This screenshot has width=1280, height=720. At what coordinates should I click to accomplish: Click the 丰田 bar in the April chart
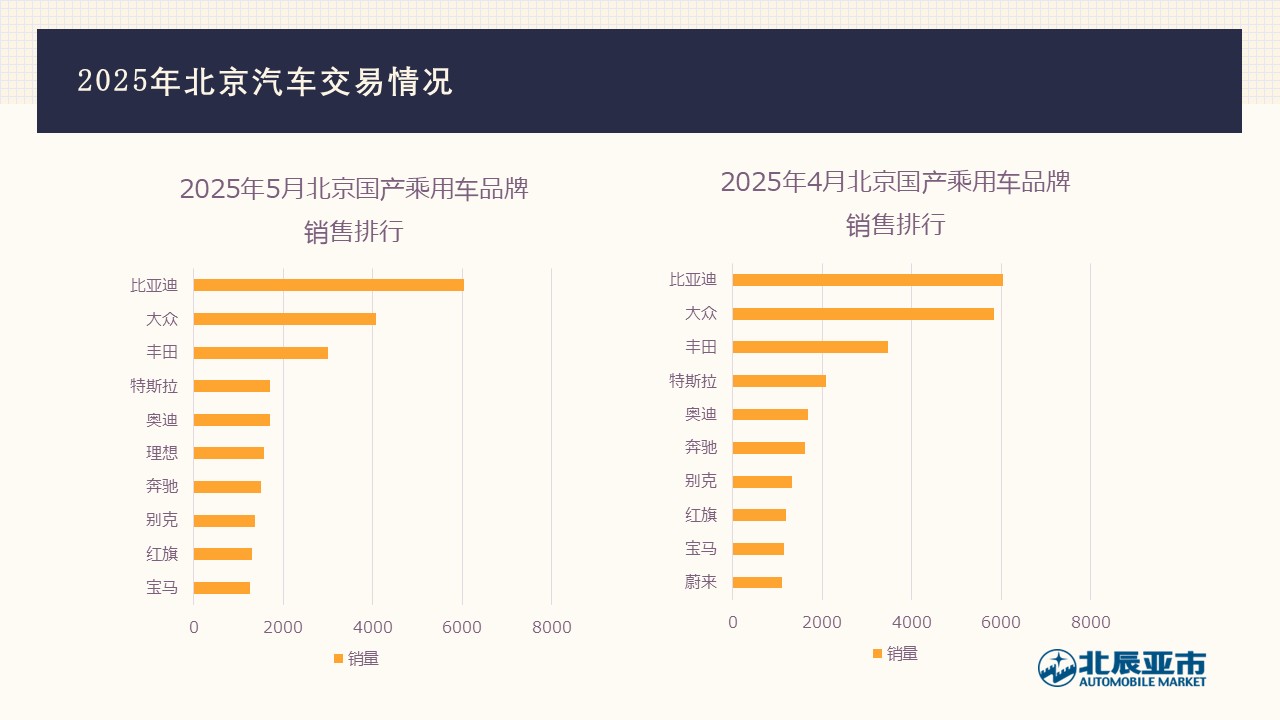[810, 347]
